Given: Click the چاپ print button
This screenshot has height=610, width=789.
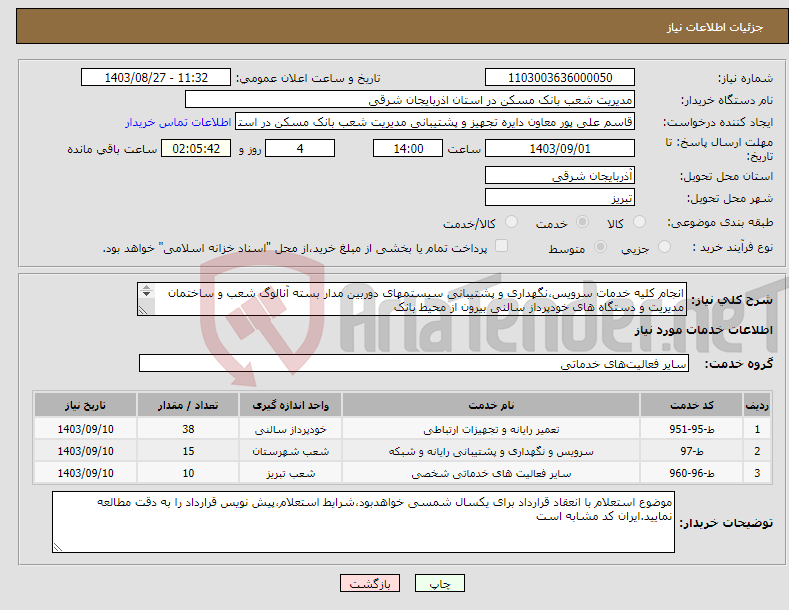Looking at the screenshot, I should pos(439,583).
